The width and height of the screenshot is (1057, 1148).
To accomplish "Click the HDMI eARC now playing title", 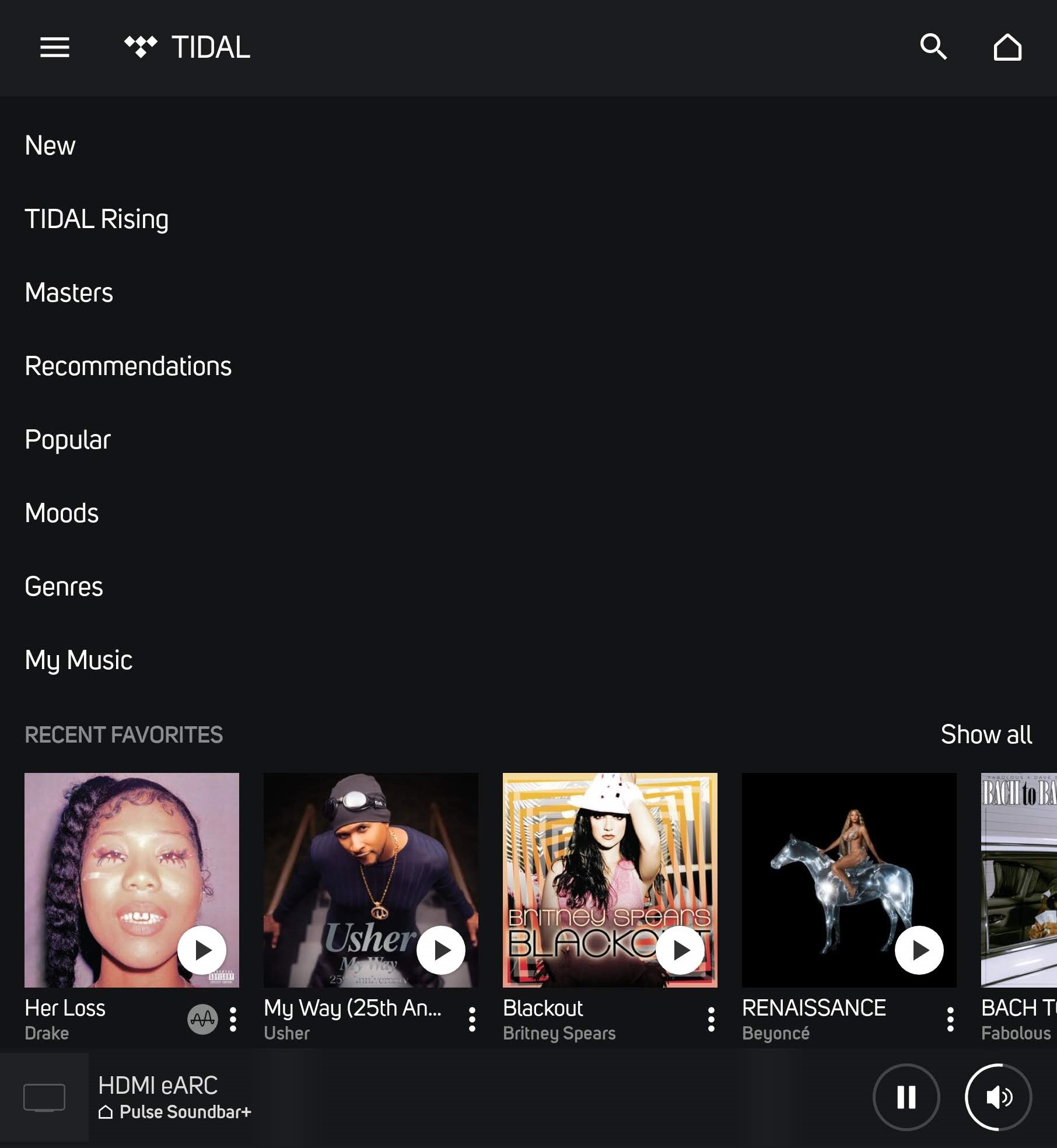I will coord(158,1086).
